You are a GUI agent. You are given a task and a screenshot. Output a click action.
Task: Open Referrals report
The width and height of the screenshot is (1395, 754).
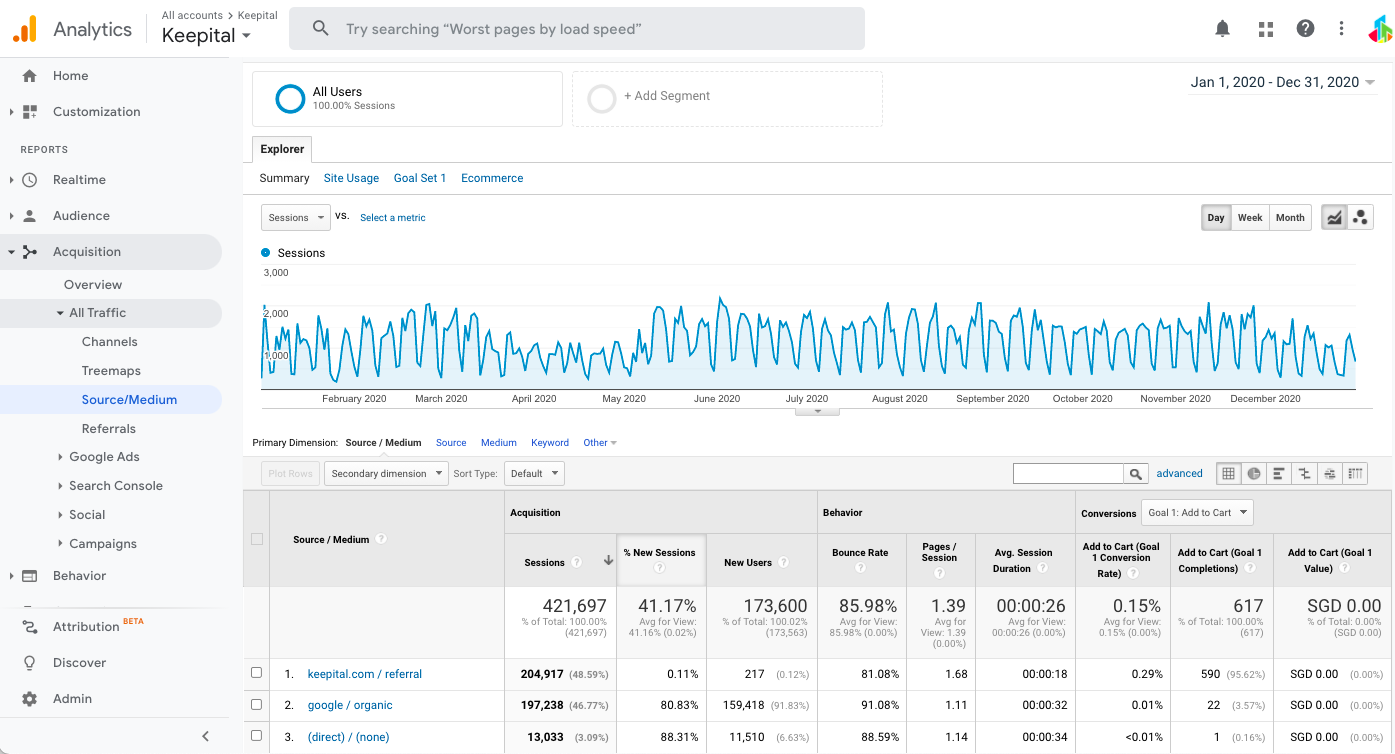click(109, 429)
